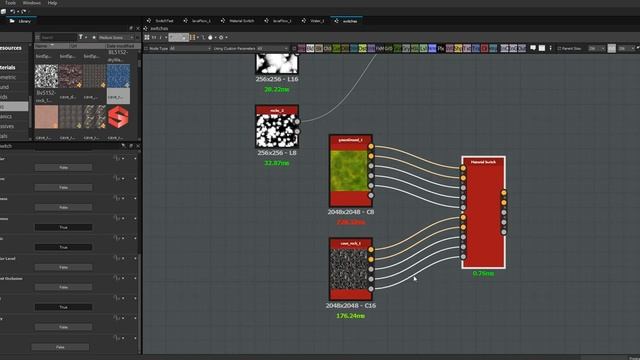Toggle the Level parameter switch set to False

63,267
